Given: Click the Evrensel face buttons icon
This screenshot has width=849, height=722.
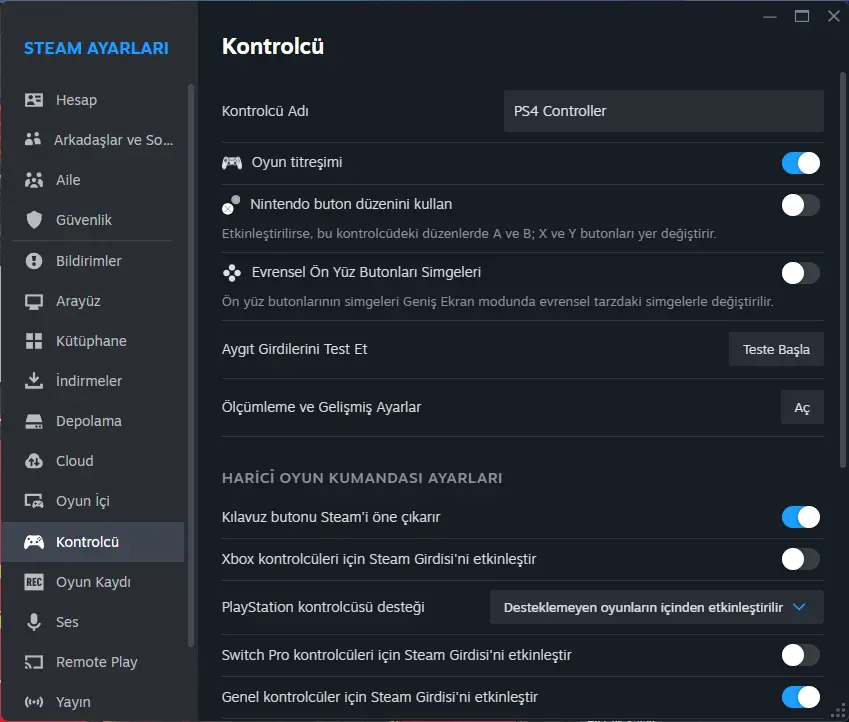Looking at the screenshot, I should coord(232,272).
